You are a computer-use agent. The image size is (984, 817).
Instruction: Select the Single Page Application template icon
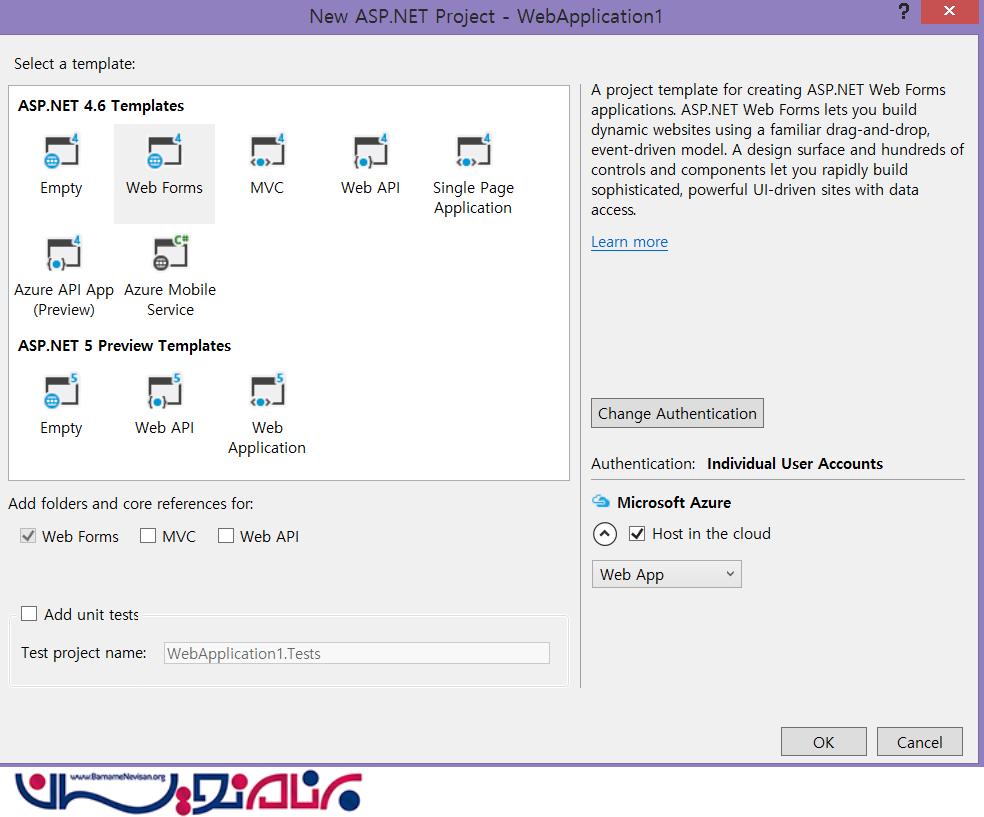point(473,151)
